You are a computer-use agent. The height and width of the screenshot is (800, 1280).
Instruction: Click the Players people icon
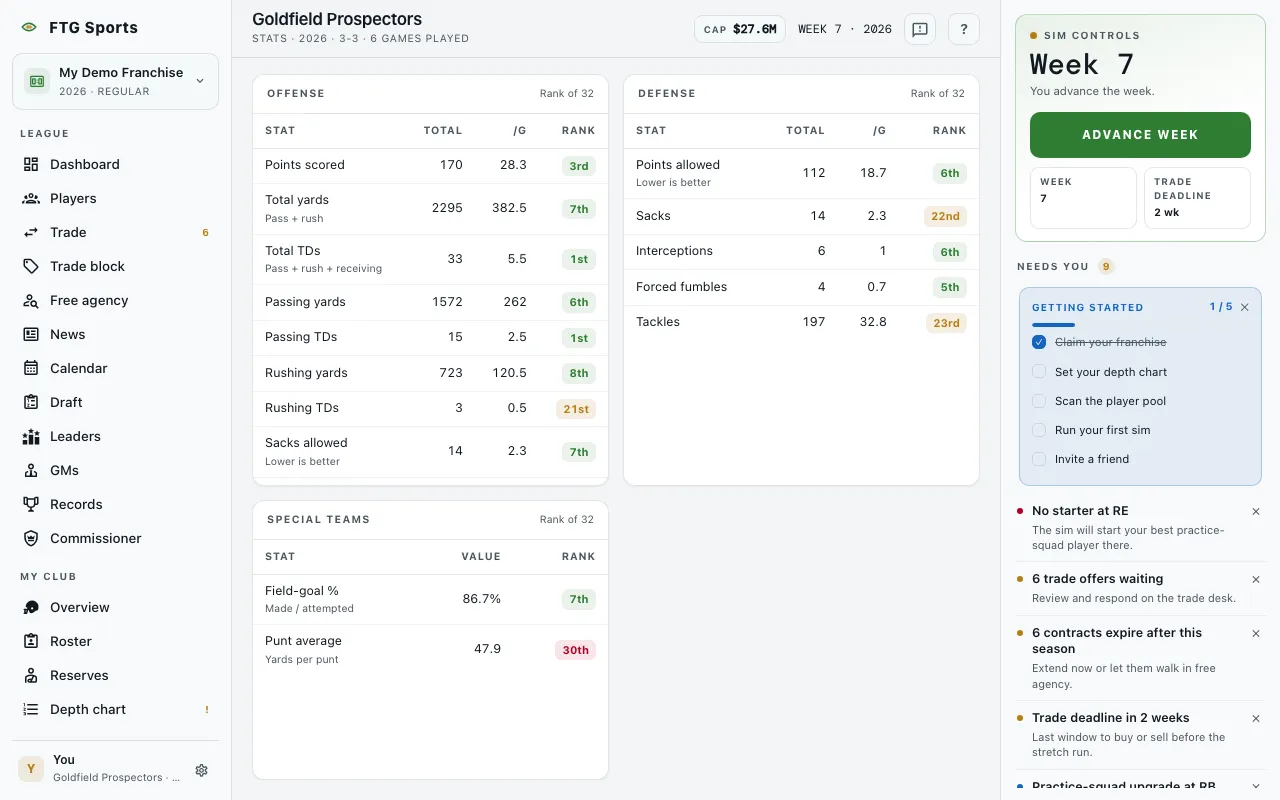(31, 198)
